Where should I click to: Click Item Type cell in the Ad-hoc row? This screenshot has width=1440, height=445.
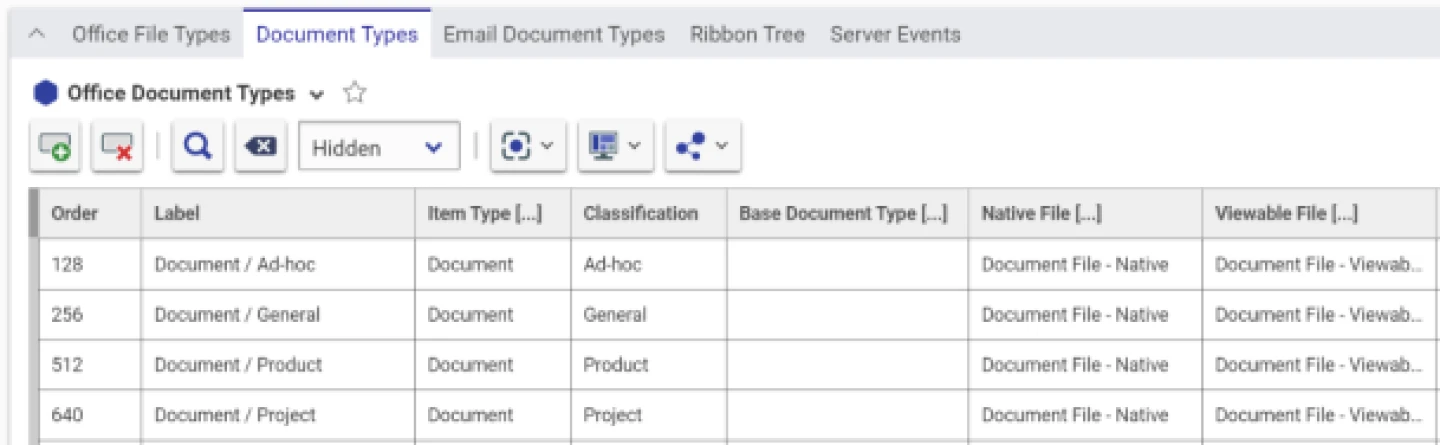point(493,265)
